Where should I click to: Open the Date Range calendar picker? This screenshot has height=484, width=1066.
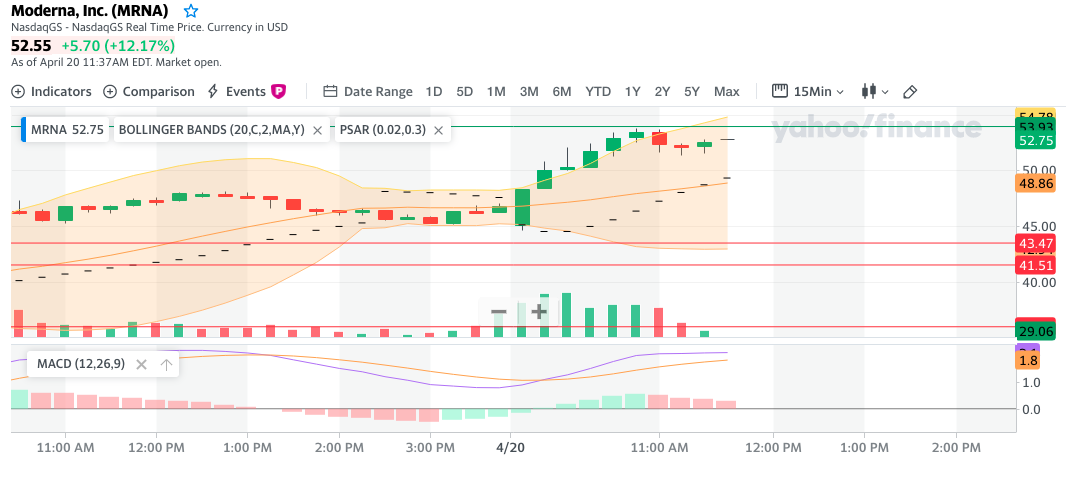tap(368, 91)
